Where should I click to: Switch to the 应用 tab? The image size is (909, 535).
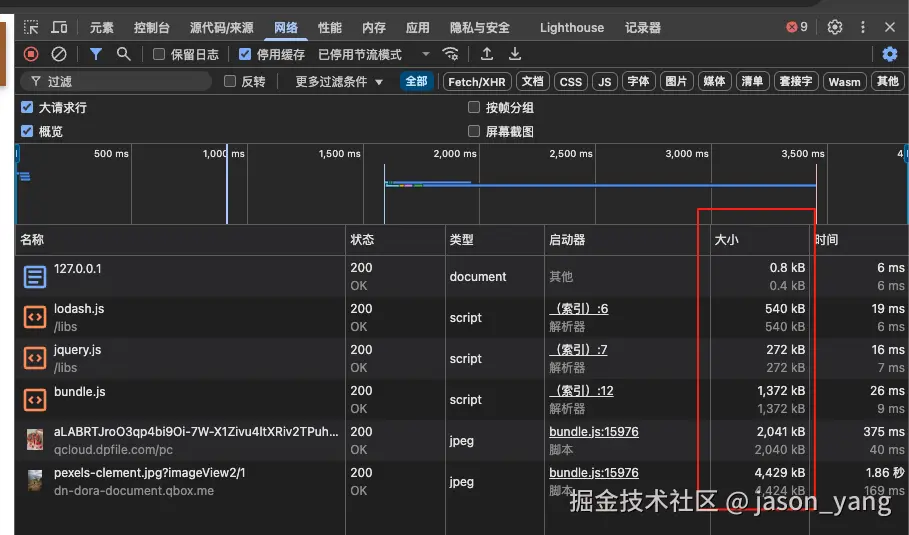(x=417, y=28)
